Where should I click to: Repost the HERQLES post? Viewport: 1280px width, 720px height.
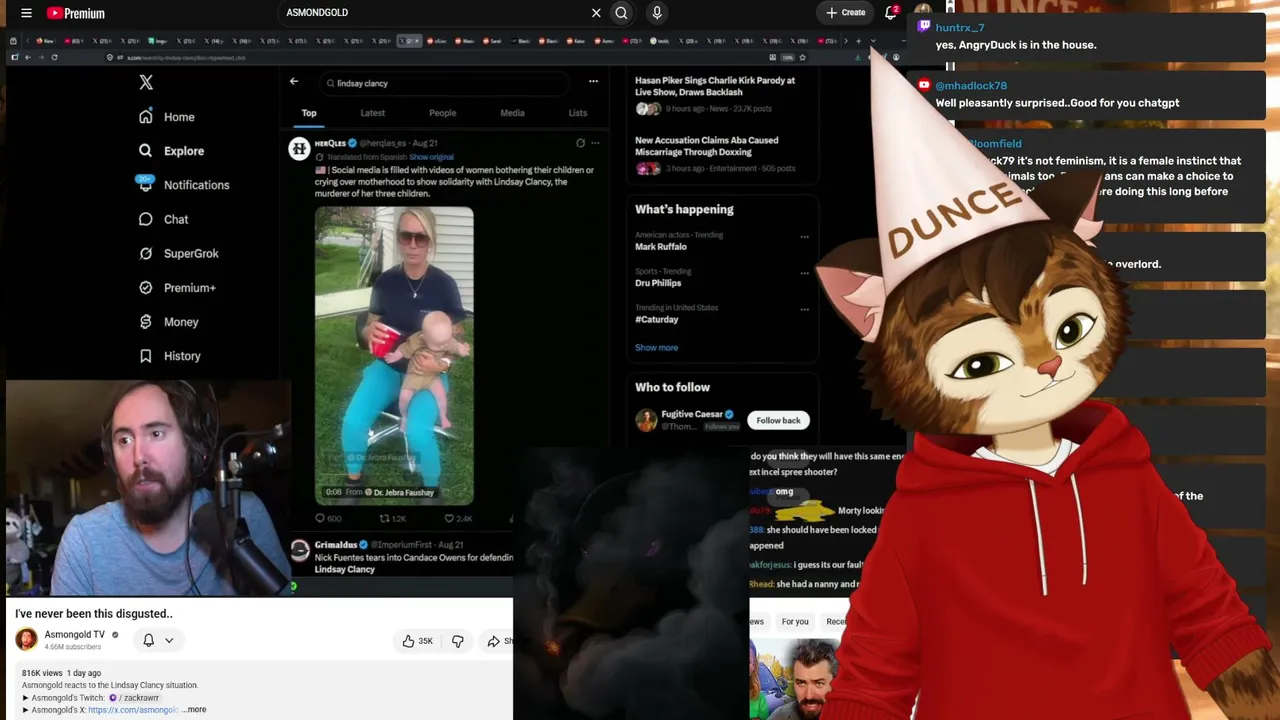392,518
